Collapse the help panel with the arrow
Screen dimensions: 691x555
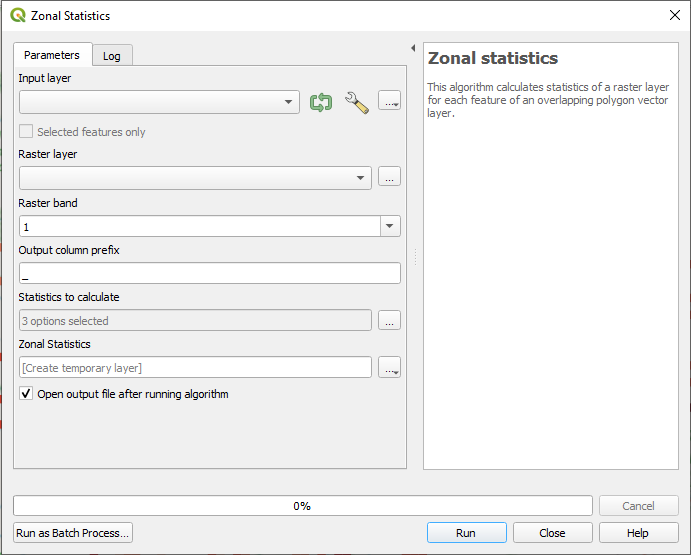click(413, 48)
